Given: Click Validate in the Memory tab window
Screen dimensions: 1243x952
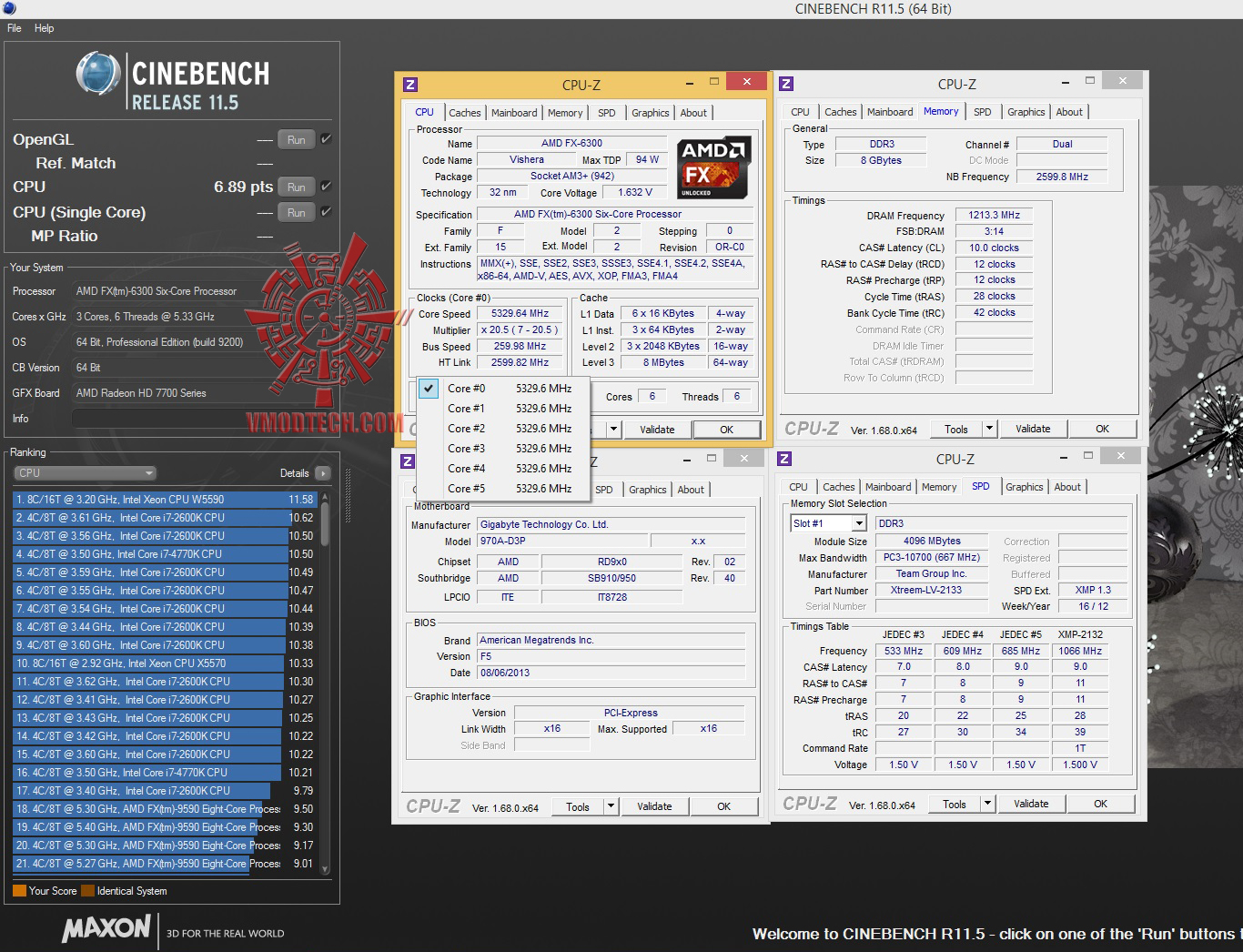Looking at the screenshot, I should point(1033,429).
